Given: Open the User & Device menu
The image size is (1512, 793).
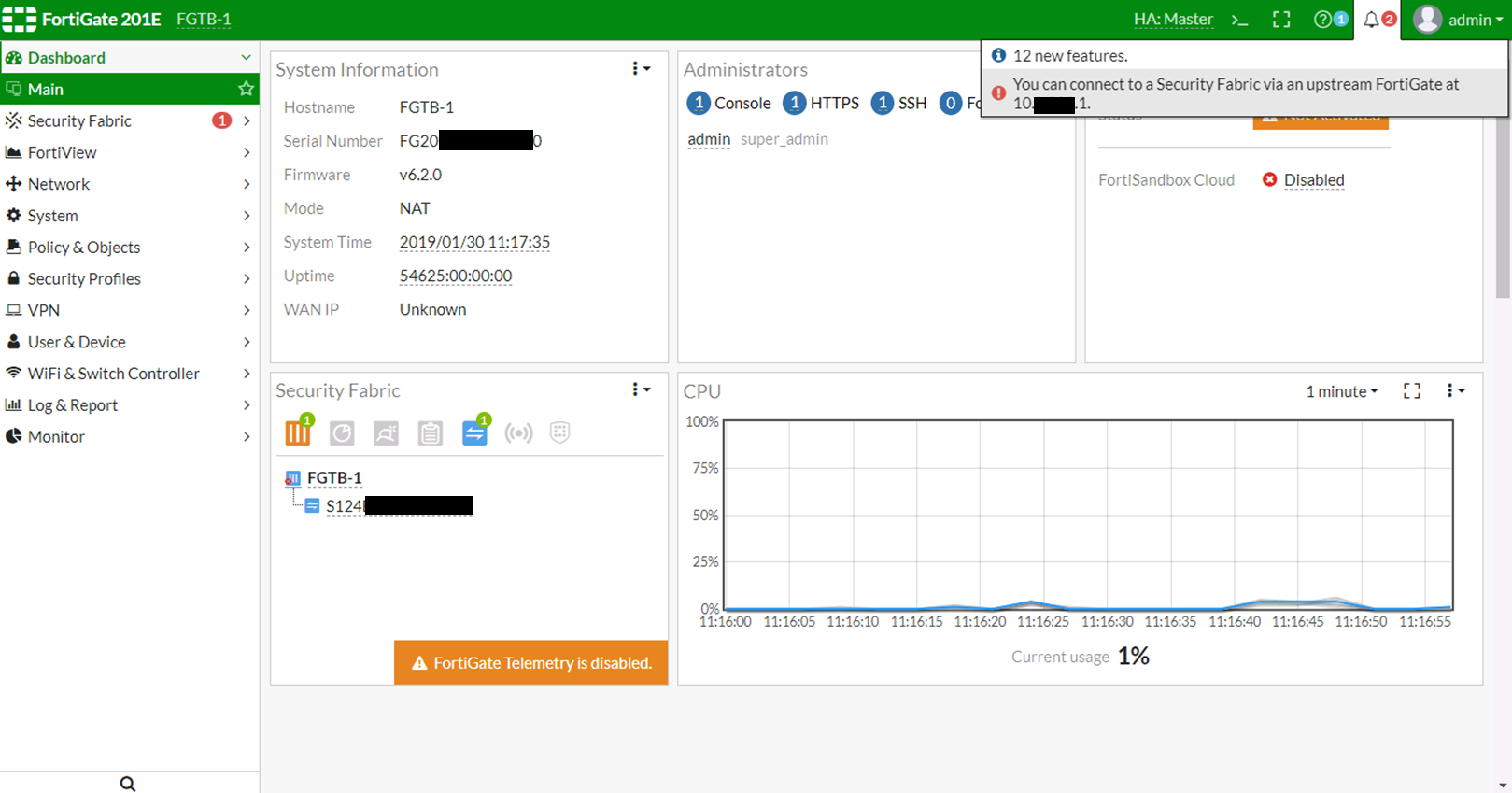Looking at the screenshot, I should click(130, 342).
